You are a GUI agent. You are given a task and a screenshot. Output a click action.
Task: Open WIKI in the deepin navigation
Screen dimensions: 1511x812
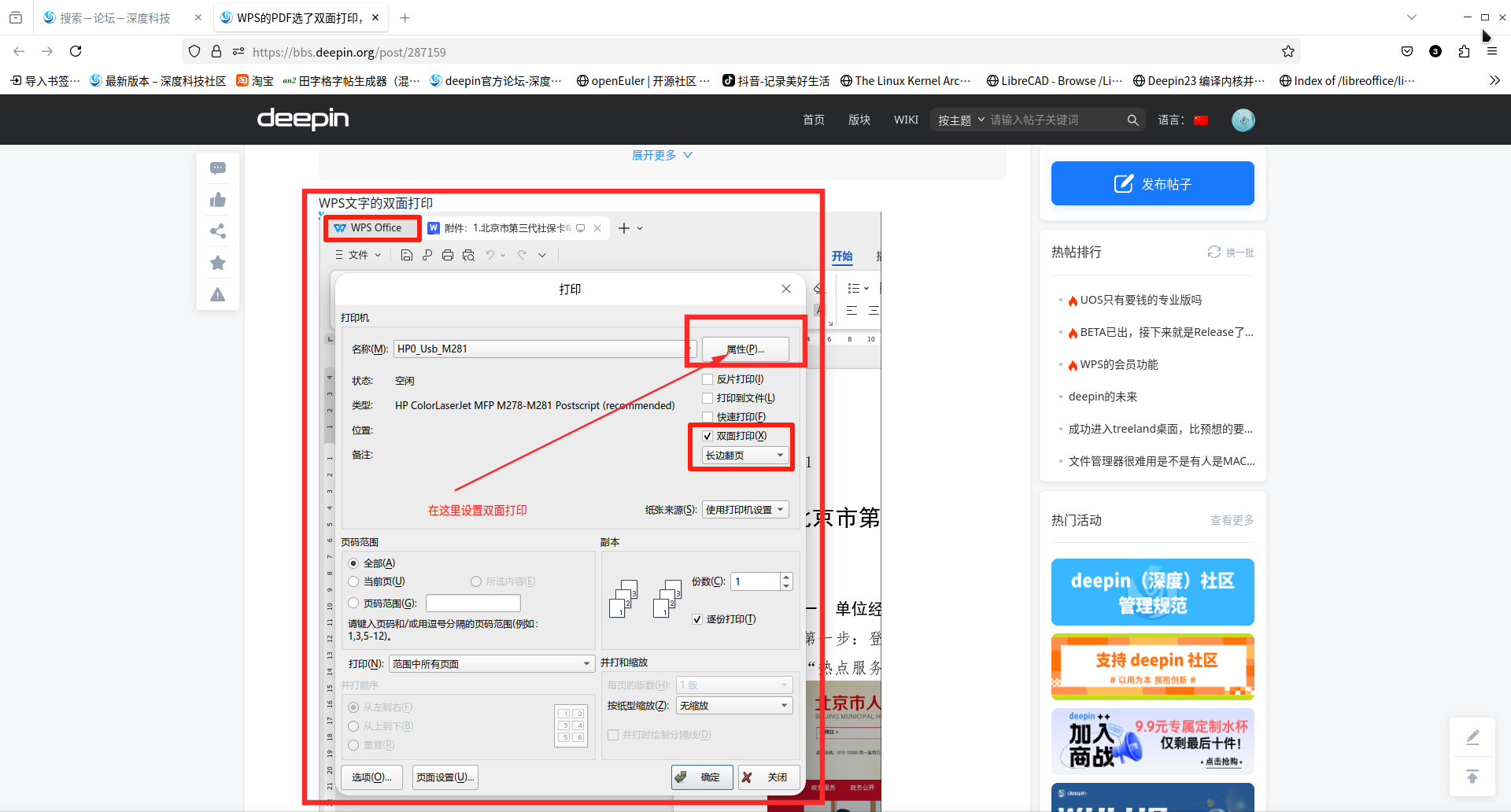906,120
